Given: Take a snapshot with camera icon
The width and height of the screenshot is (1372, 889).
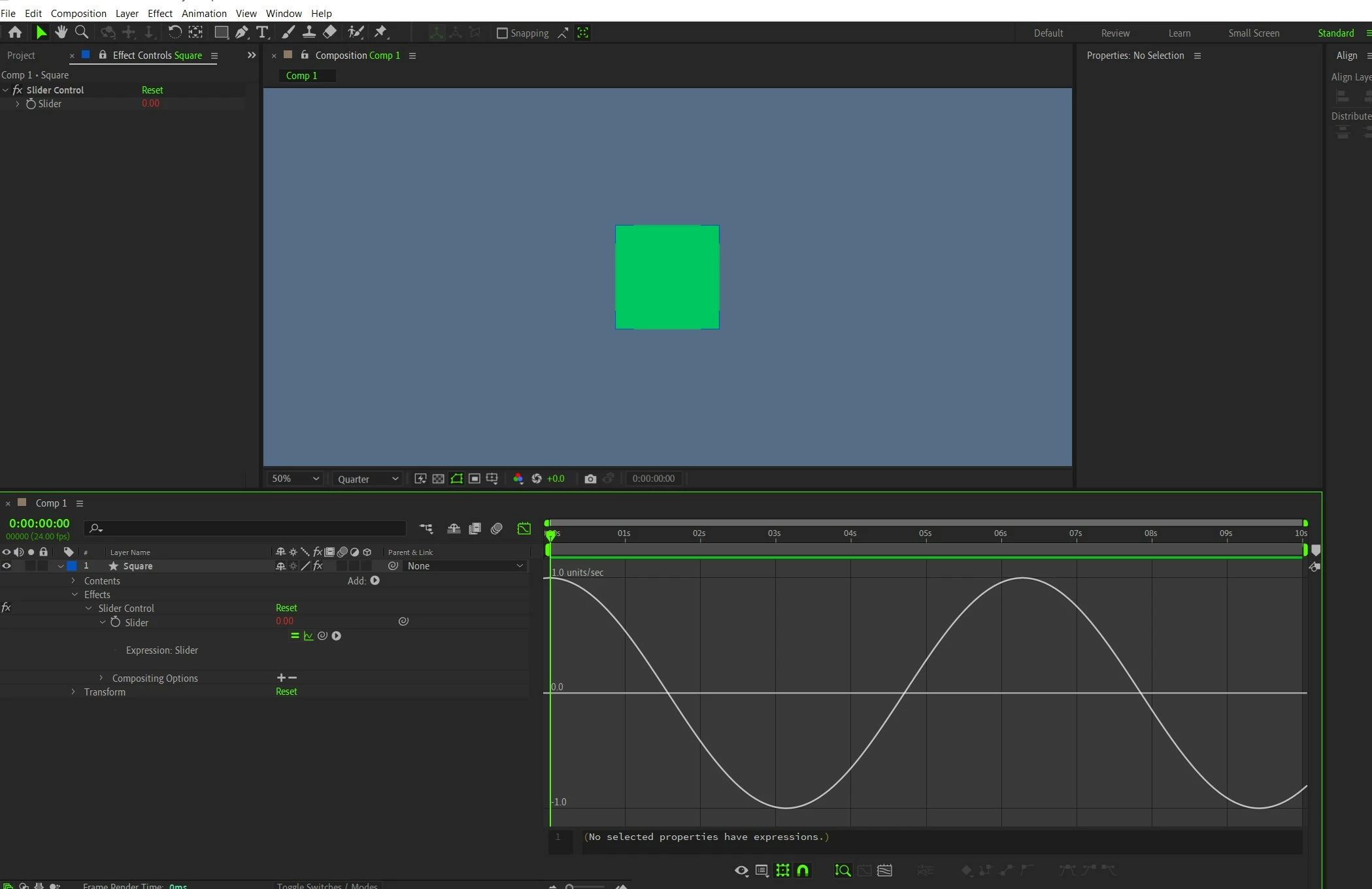Looking at the screenshot, I should coord(590,478).
